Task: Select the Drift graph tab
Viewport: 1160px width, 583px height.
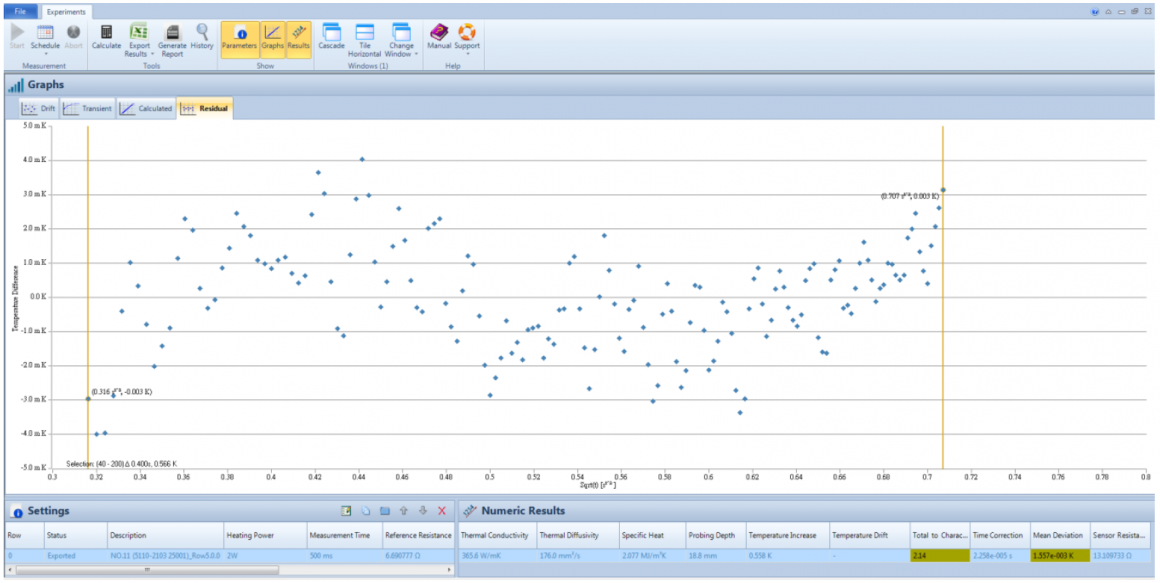Action: 38,109
